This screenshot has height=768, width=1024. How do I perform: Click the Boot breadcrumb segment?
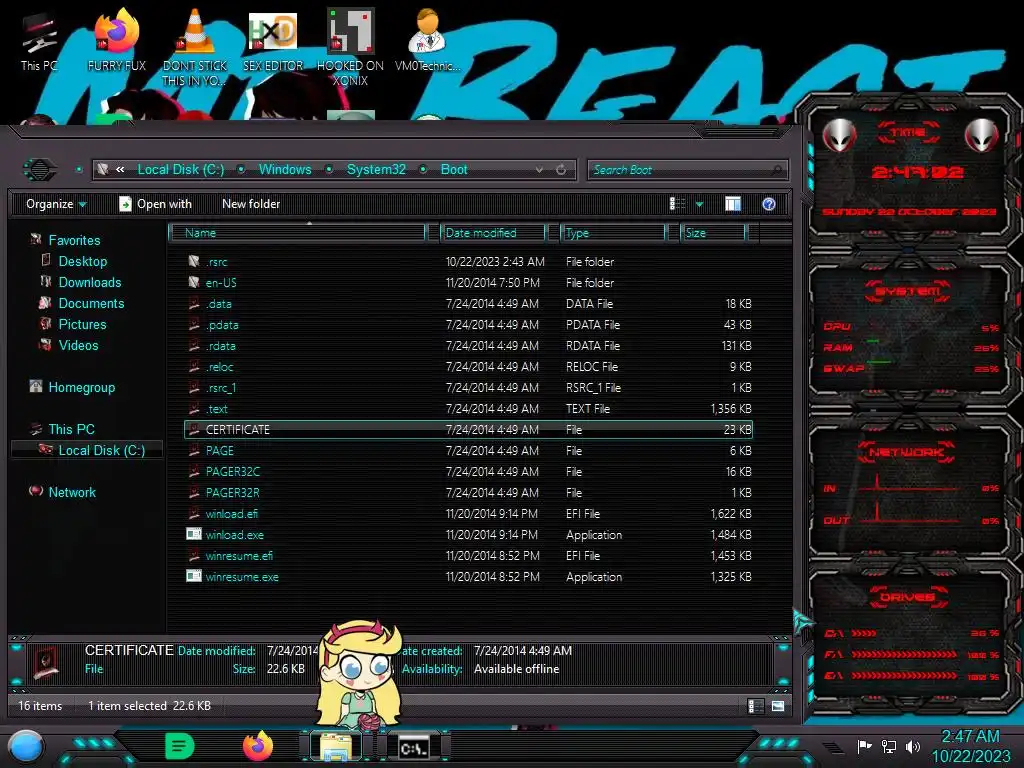[454, 170]
